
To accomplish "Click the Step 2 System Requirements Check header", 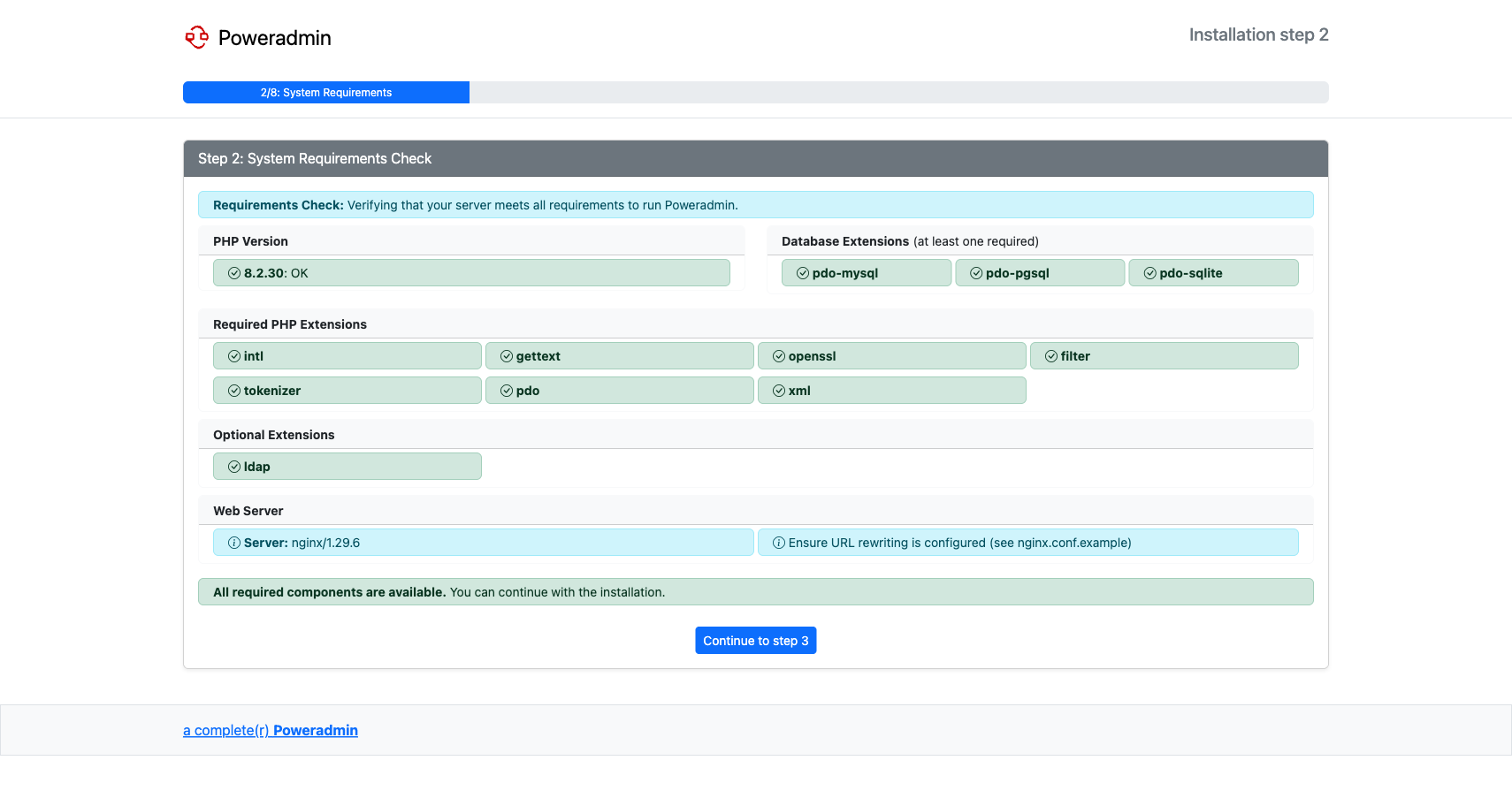I will (315, 159).
